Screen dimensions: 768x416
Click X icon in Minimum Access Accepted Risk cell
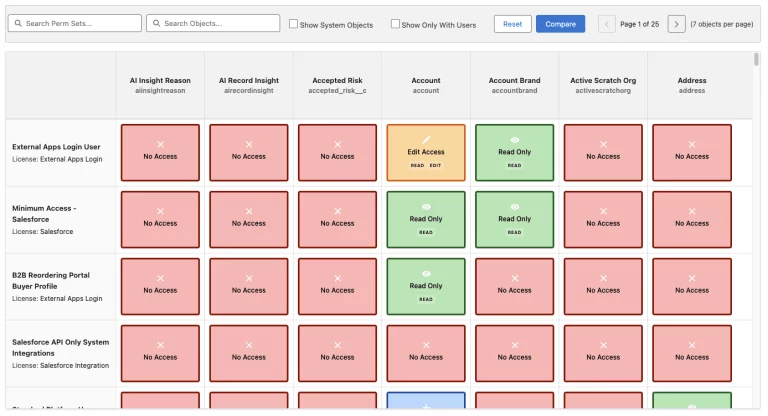(x=337, y=211)
